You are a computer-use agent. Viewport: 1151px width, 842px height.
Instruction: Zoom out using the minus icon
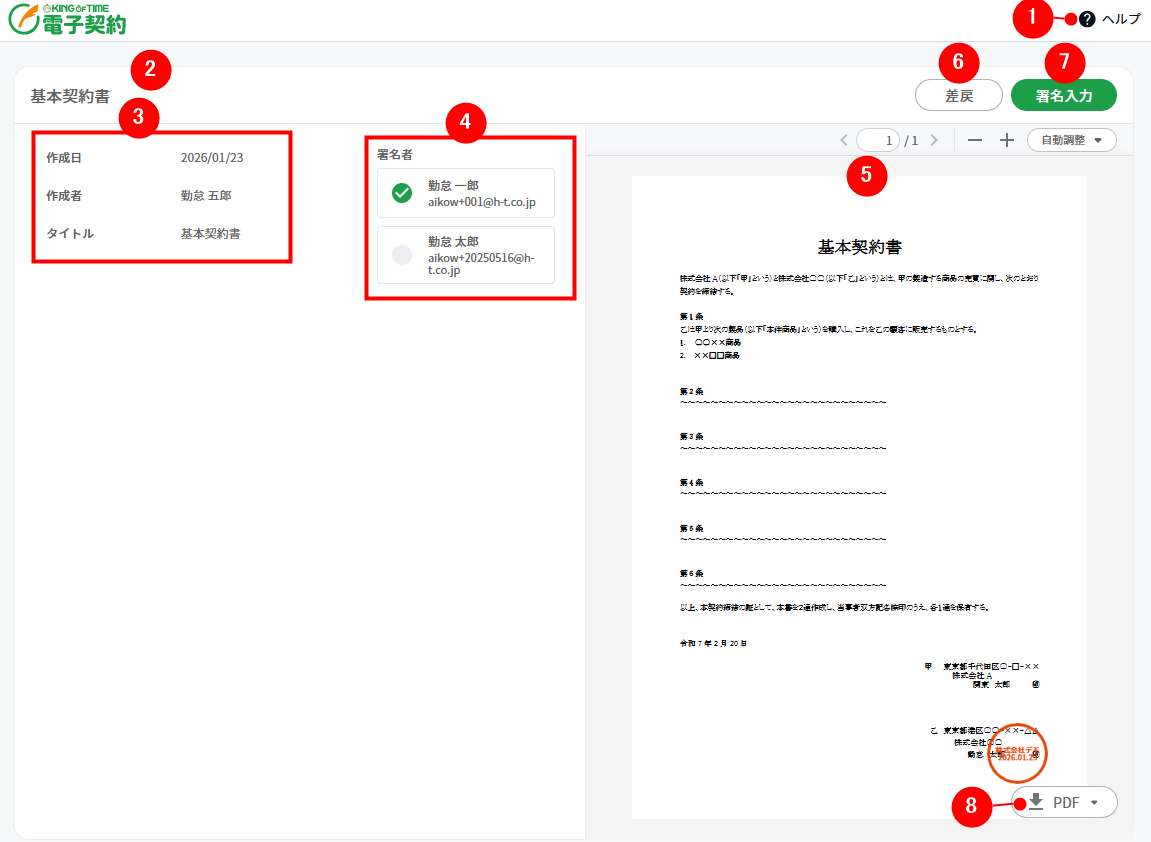click(x=974, y=140)
